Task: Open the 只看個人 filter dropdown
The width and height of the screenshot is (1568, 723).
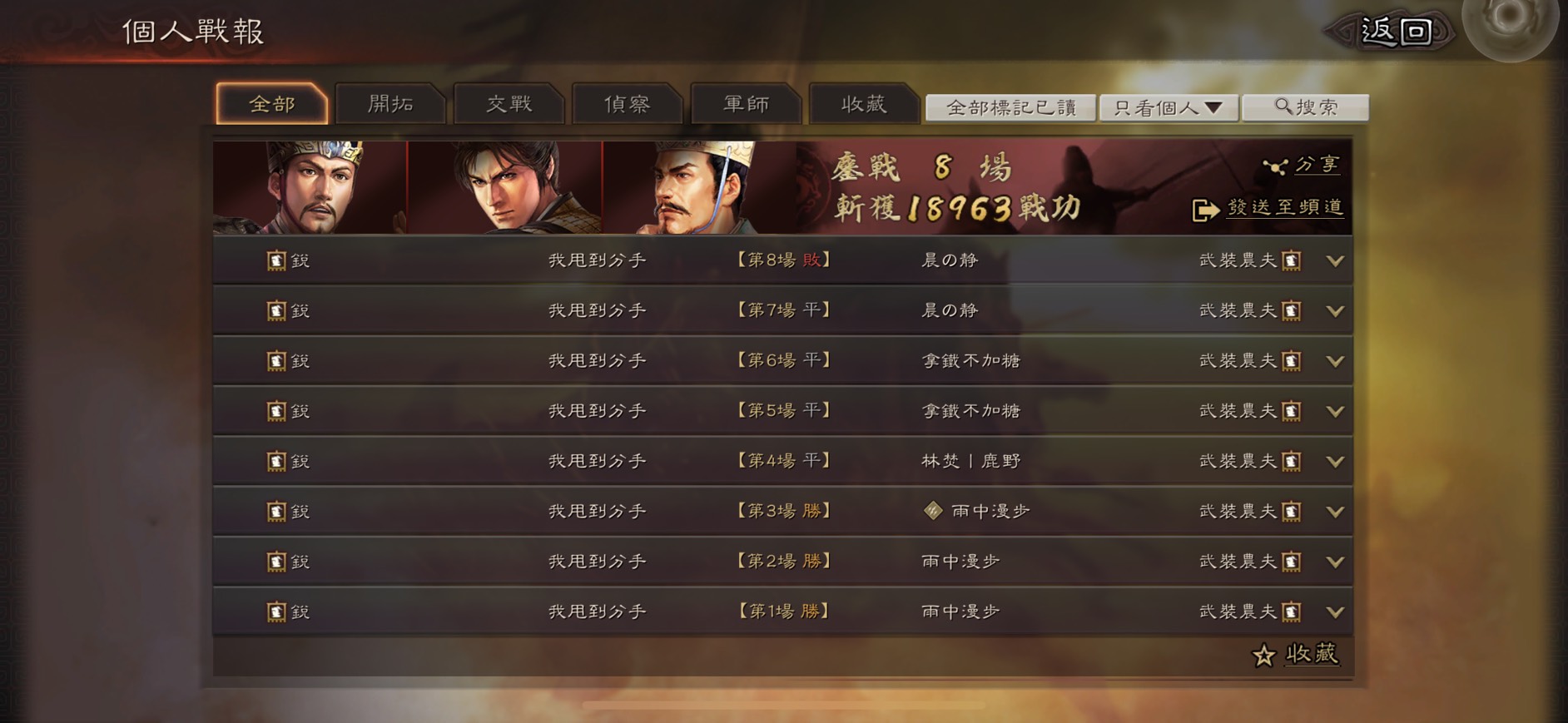Action: [x=1169, y=107]
